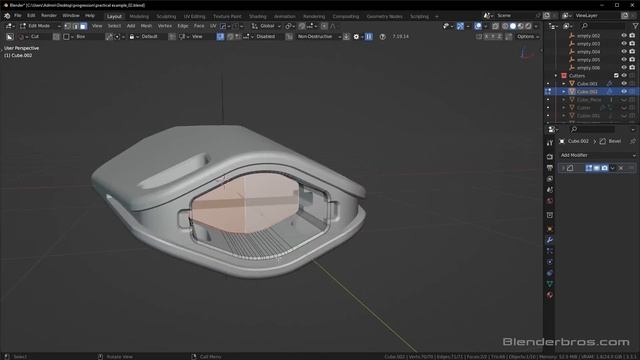Expand Cube.002 in outliner
This screenshot has height=360, width=640.
(x=564, y=91)
